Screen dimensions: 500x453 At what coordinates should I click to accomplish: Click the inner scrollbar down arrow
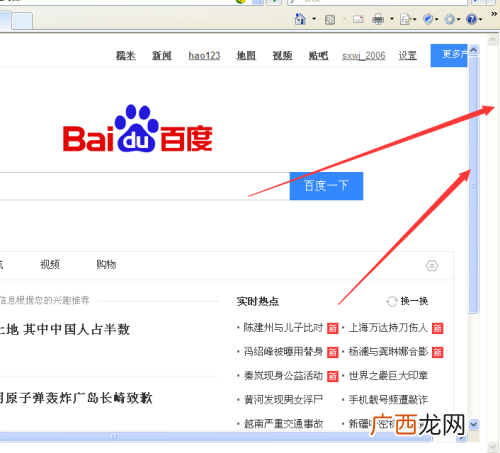coord(474,424)
